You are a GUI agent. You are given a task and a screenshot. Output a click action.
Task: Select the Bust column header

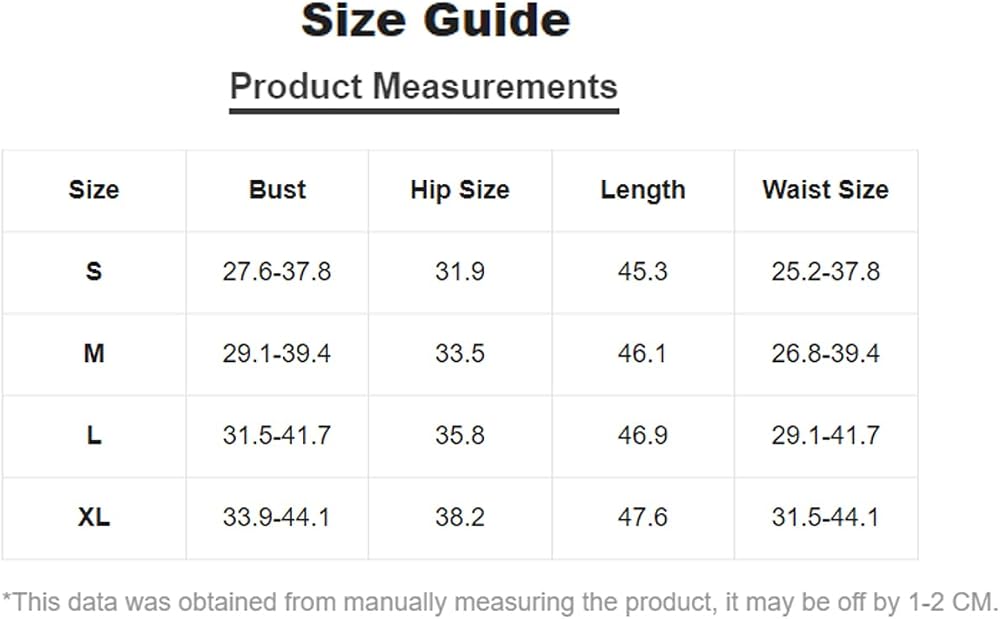pos(277,190)
